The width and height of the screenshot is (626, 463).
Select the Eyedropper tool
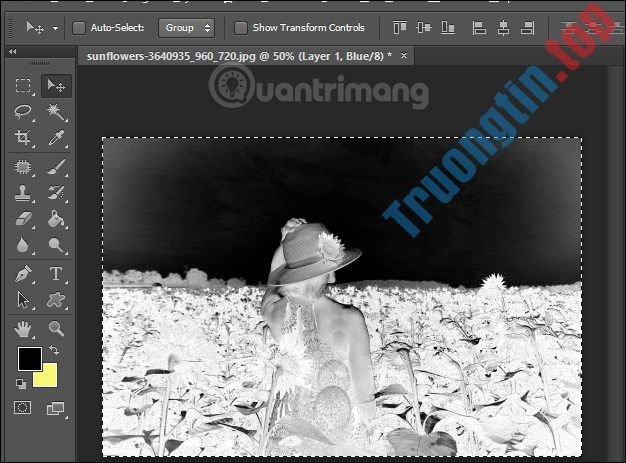pos(56,138)
